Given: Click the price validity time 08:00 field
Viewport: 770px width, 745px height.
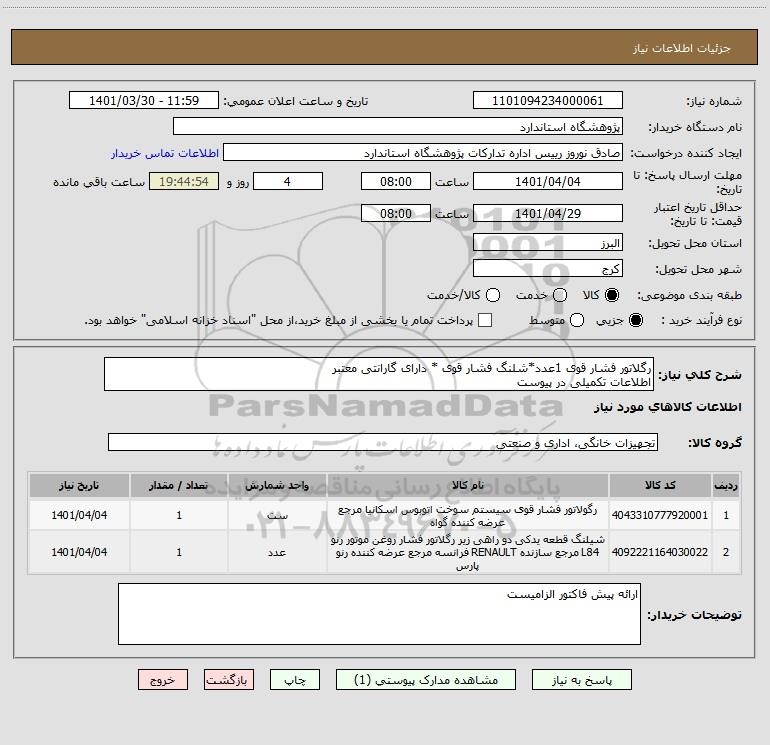Looking at the screenshot, I should 396,213.
